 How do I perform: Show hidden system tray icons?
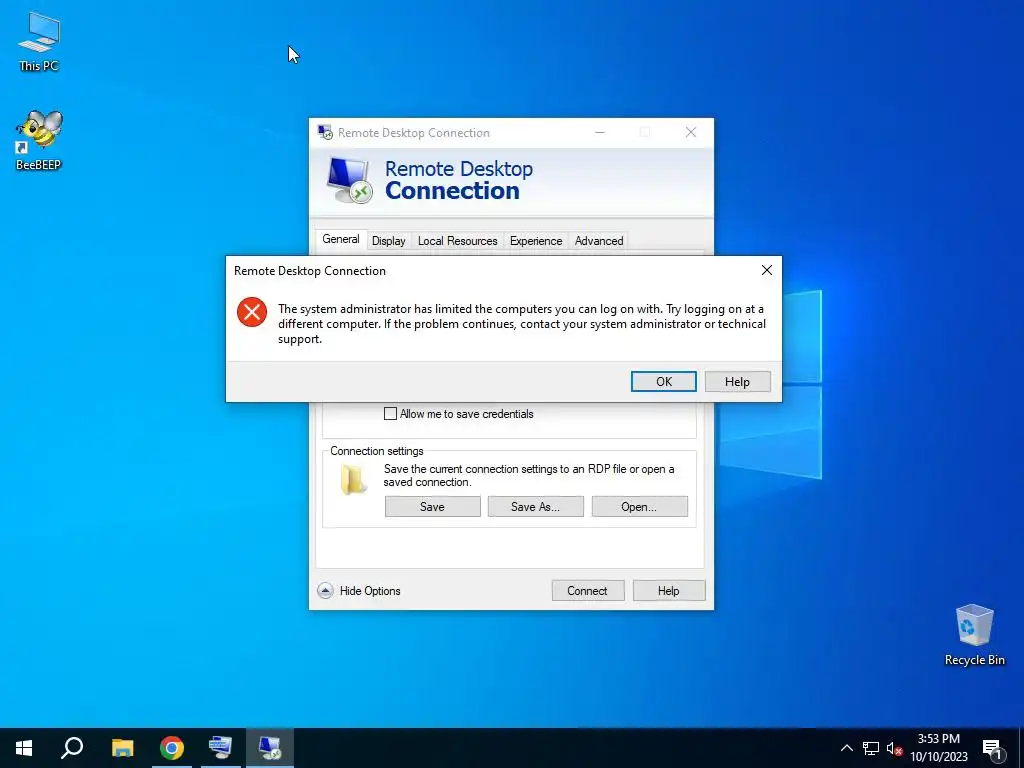[846, 748]
